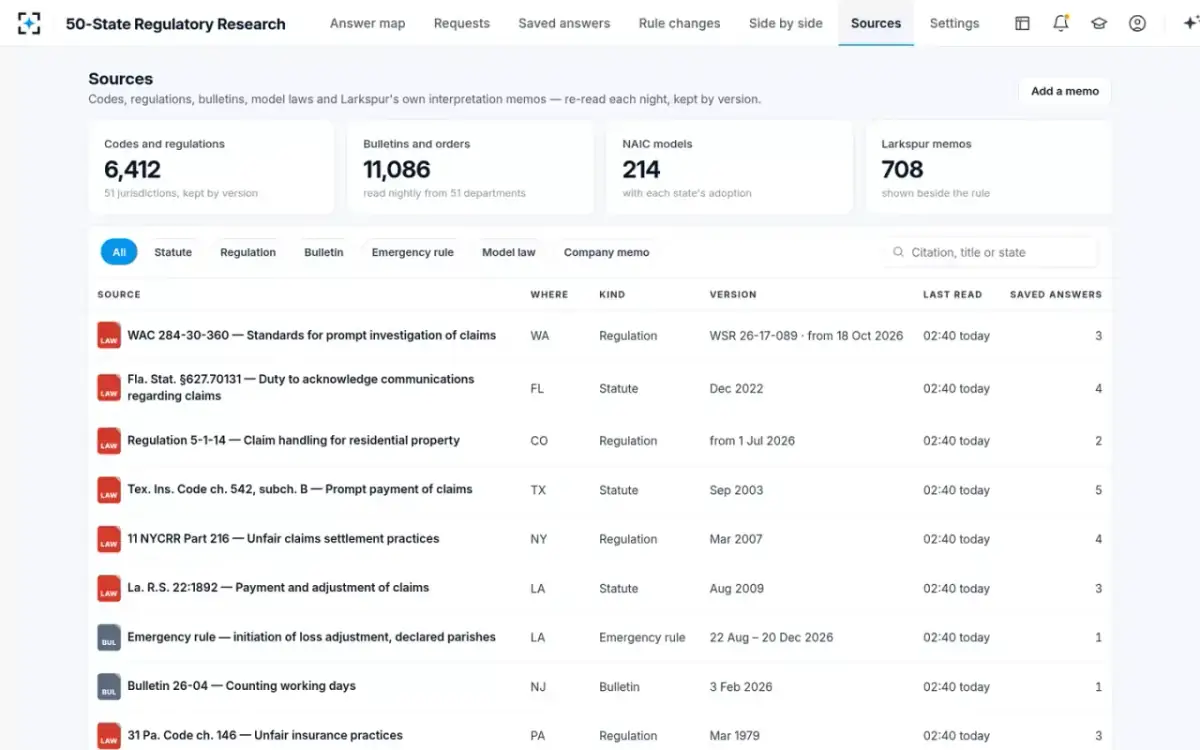
Task: Open the graduation cap learning icon
Action: click(x=1099, y=23)
